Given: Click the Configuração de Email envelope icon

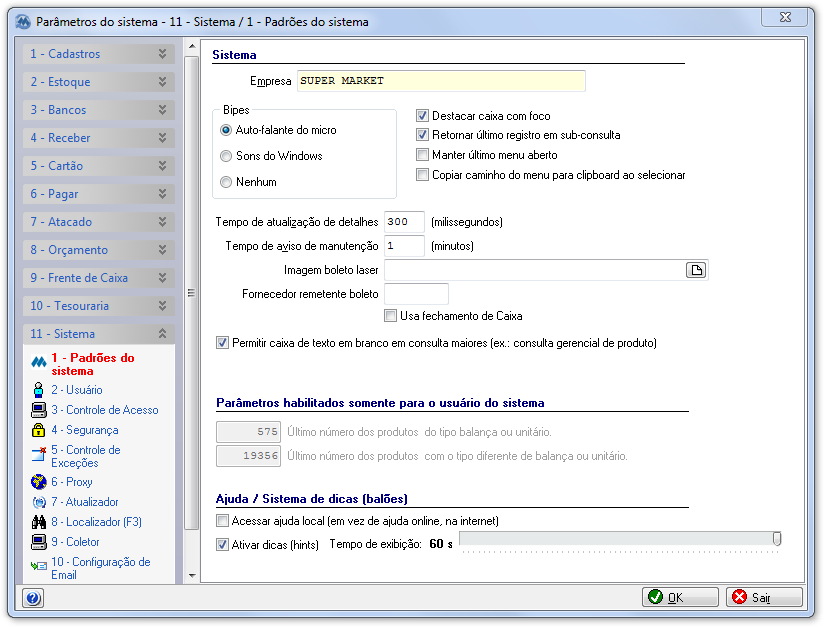Looking at the screenshot, I should [38, 566].
